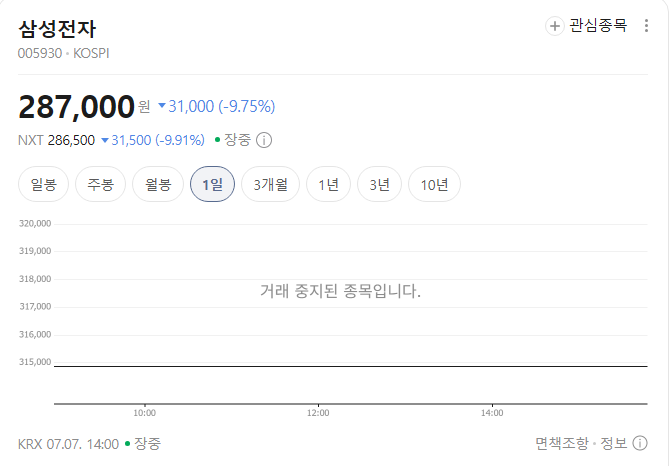Click the 316,000 y-axis label

point(35,335)
